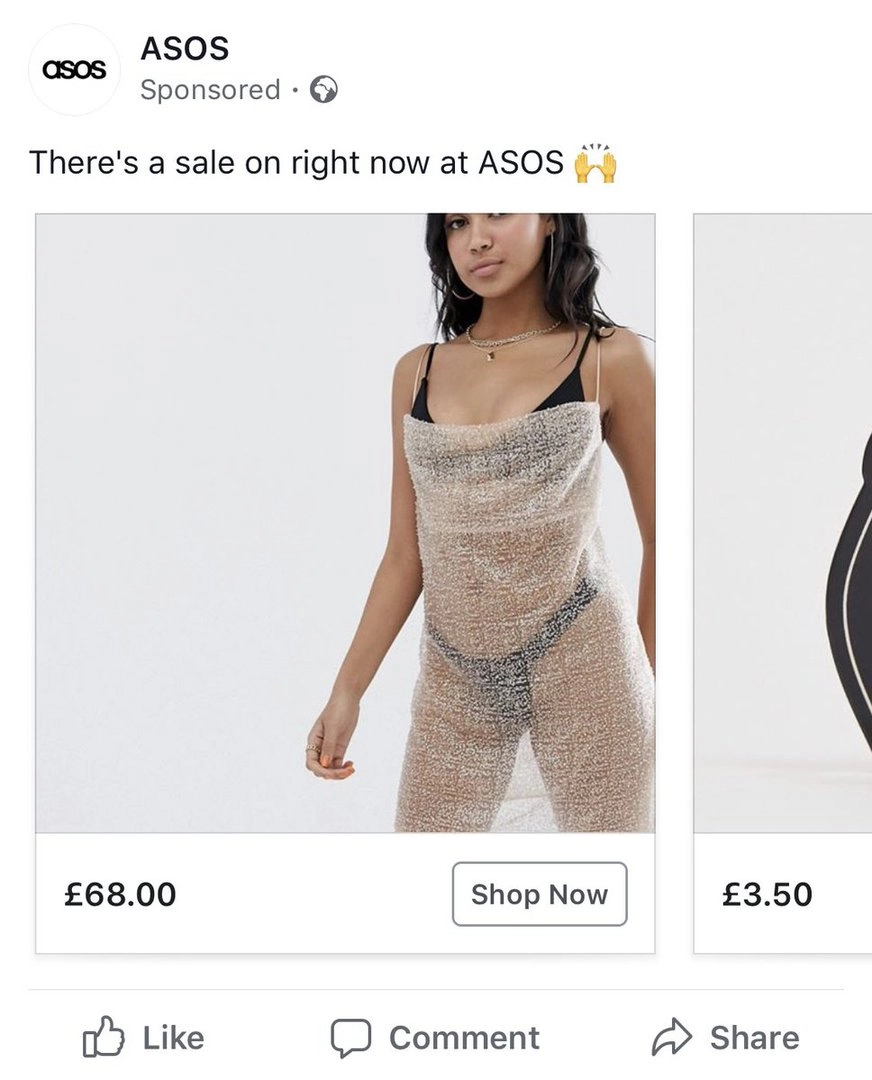Viewport: 872px width, 1080px height.
Task: Click the £3.50 price label
Action: 767,894
